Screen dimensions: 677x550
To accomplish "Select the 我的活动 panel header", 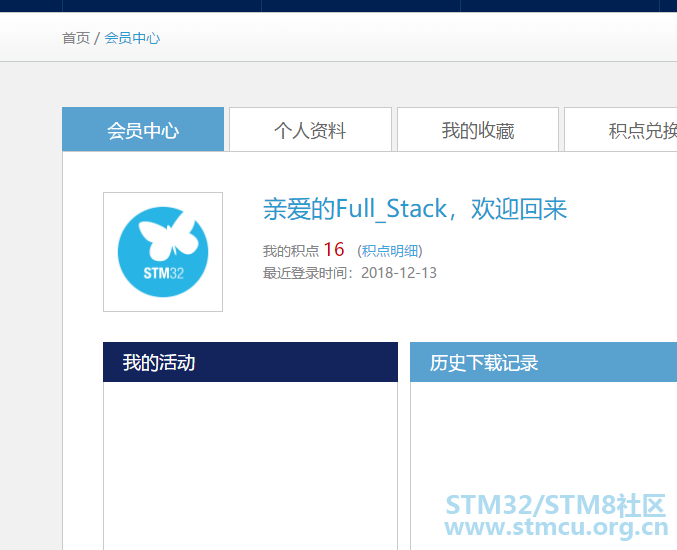I will (x=250, y=362).
